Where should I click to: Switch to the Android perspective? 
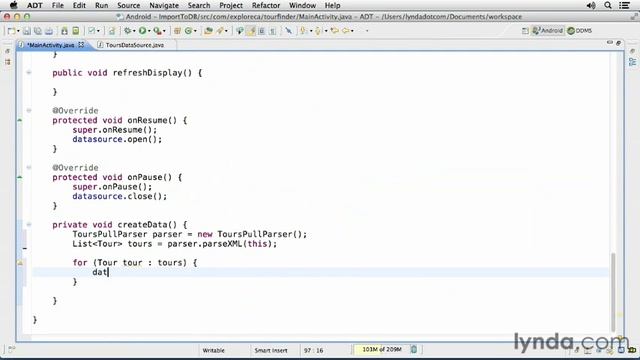click(x=548, y=31)
